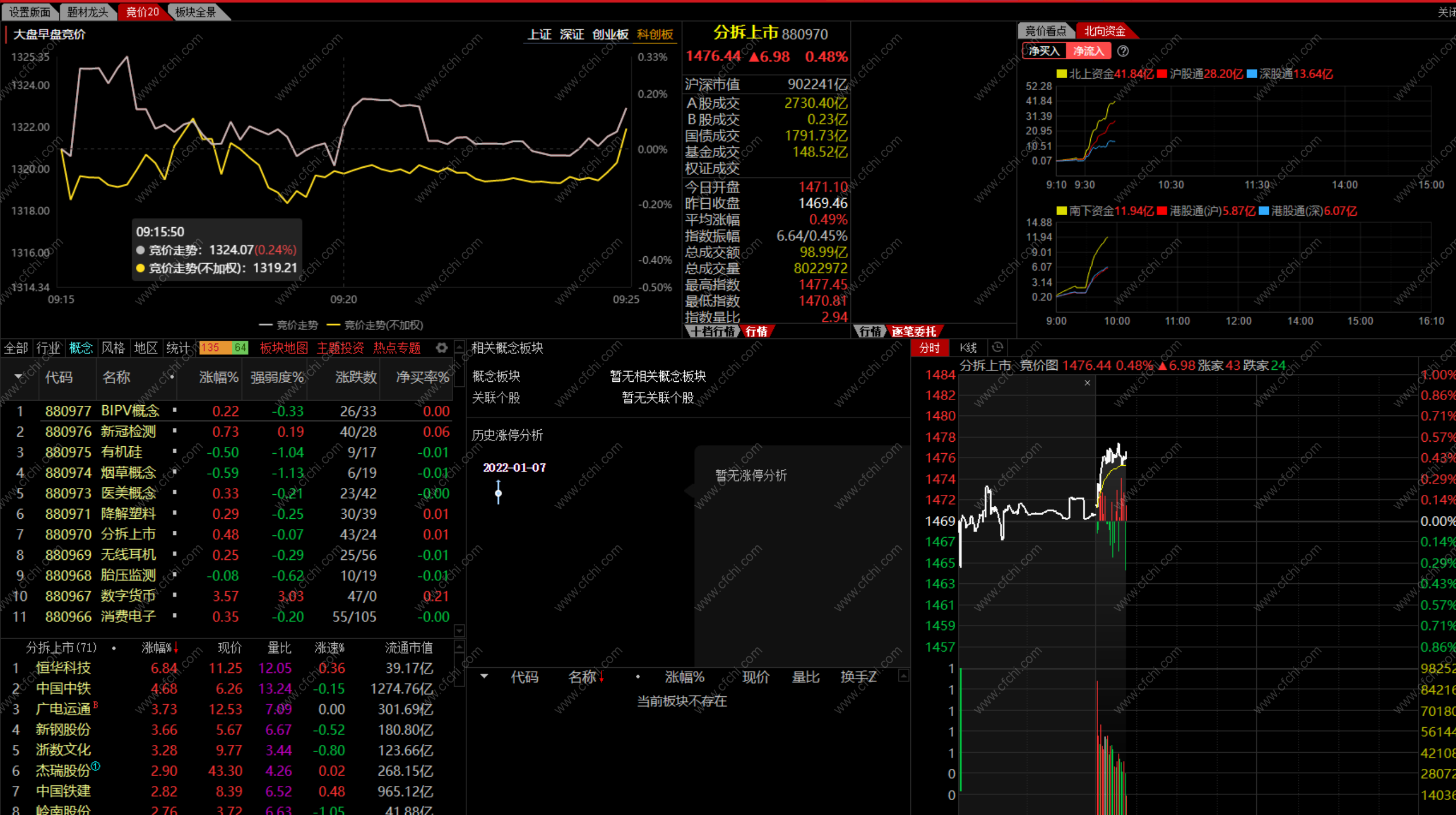
Task: Toggle the 科创板 index line
Action: 655,35
